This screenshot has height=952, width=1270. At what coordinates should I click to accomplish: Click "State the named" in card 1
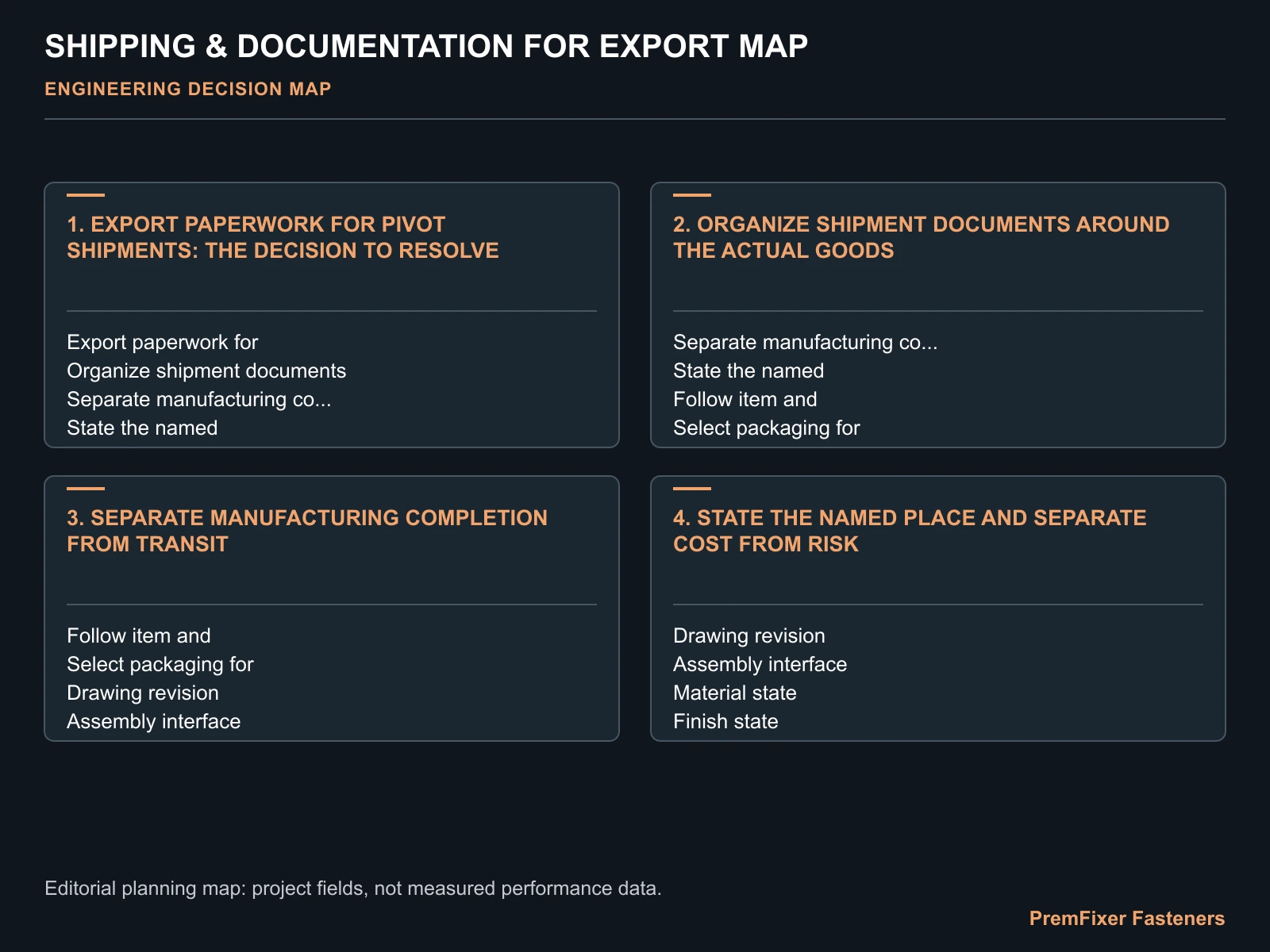(142, 428)
